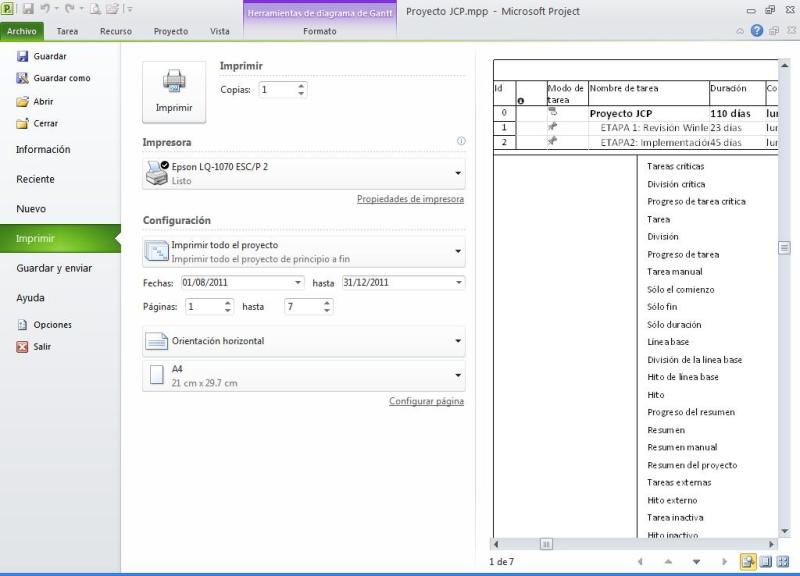The width and height of the screenshot is (800, 576).
Task: Open the Orientación horizontal dropdown
Action: click(x=303, y=341)
